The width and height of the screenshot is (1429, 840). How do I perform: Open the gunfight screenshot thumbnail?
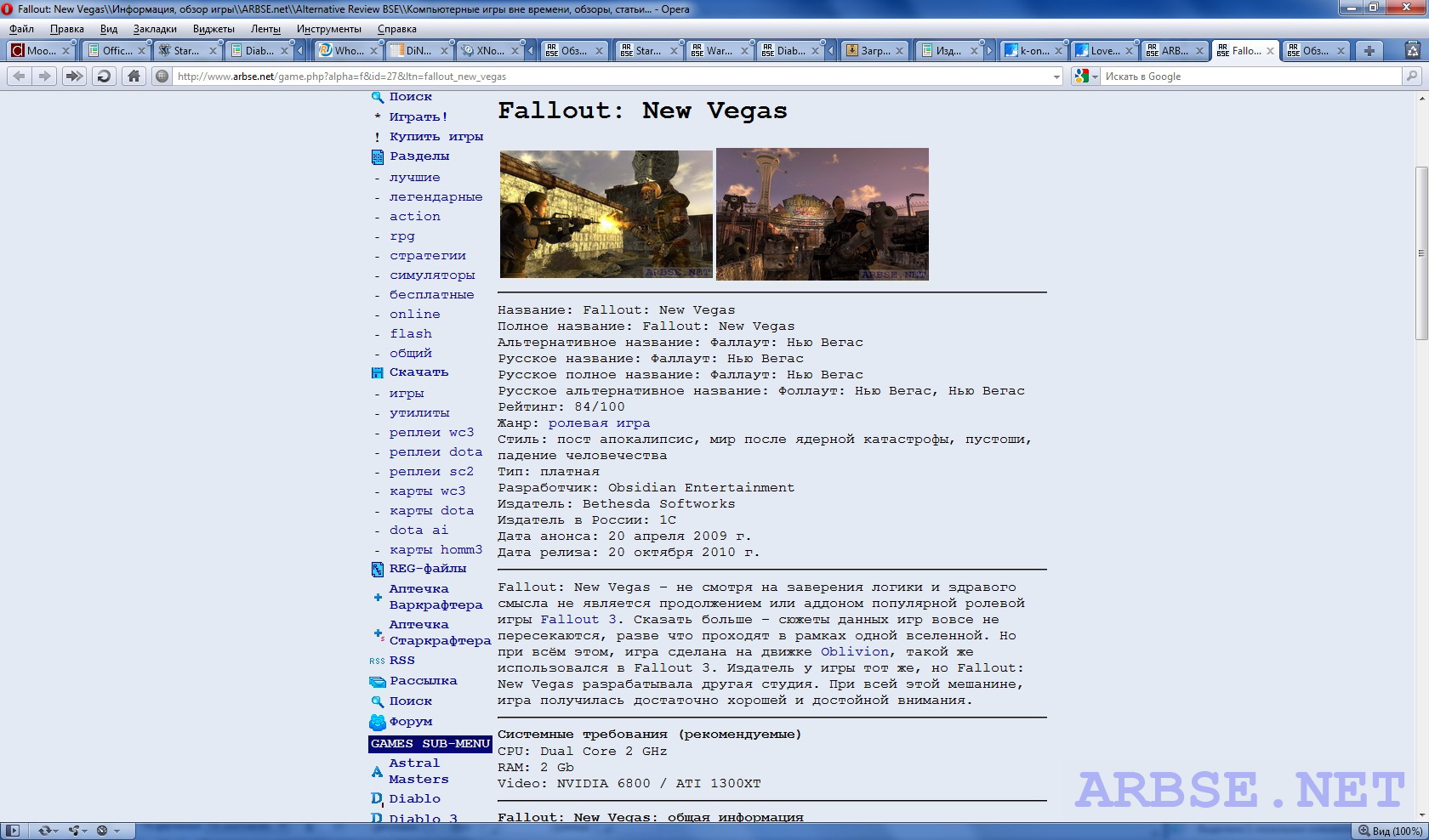click(x=606, y=214)
